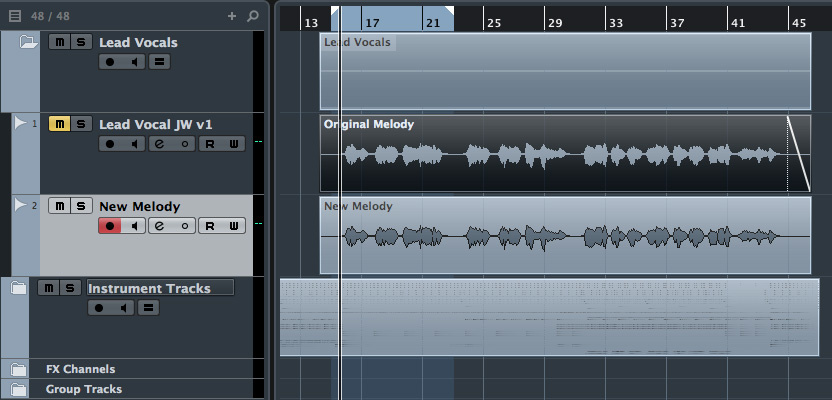Expand the Instrument Tracks folder icon

pos(19,288)
